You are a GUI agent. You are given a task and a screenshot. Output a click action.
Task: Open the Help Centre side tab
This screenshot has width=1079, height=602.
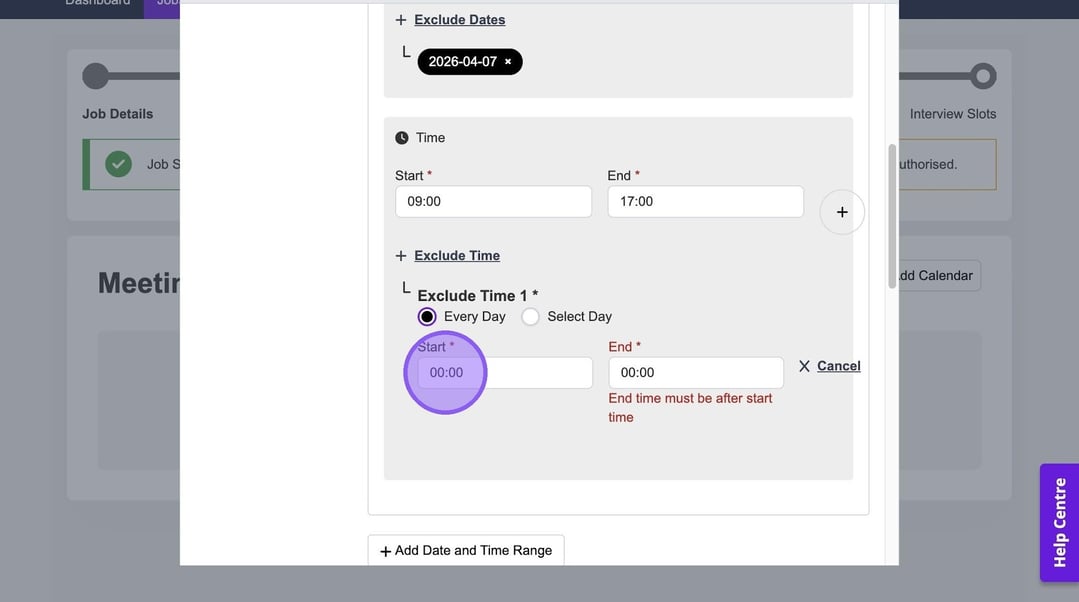pos(1059,522)
